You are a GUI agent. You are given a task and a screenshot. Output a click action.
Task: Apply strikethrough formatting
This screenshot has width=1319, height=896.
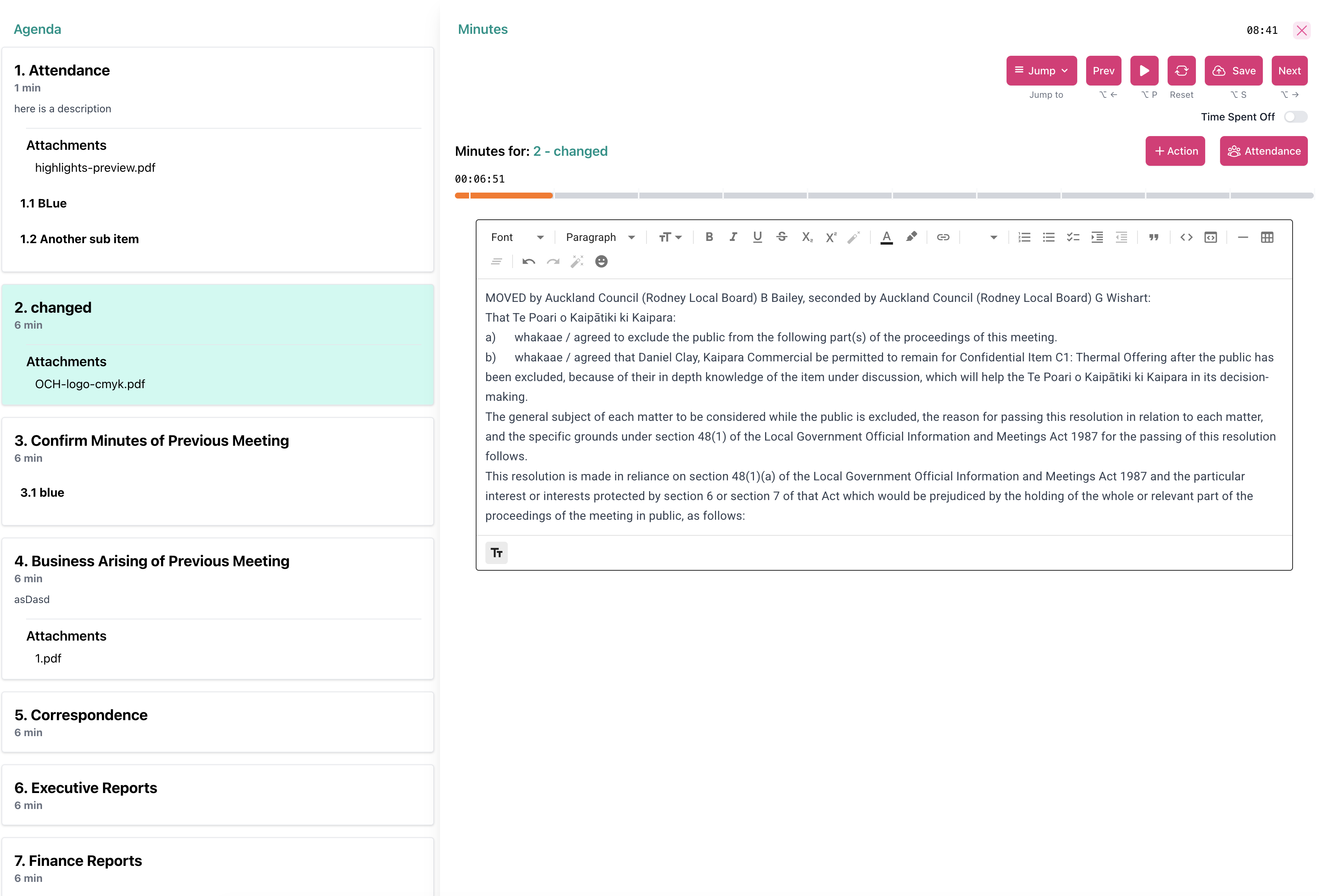[x=782, y=237]
